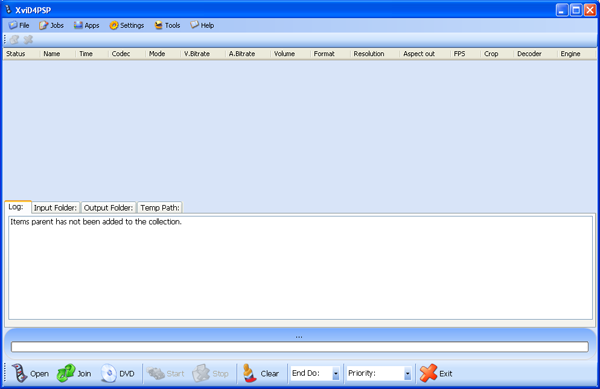
Task: Switch to the Input Folder tab
Action: (x=55, y=208)
